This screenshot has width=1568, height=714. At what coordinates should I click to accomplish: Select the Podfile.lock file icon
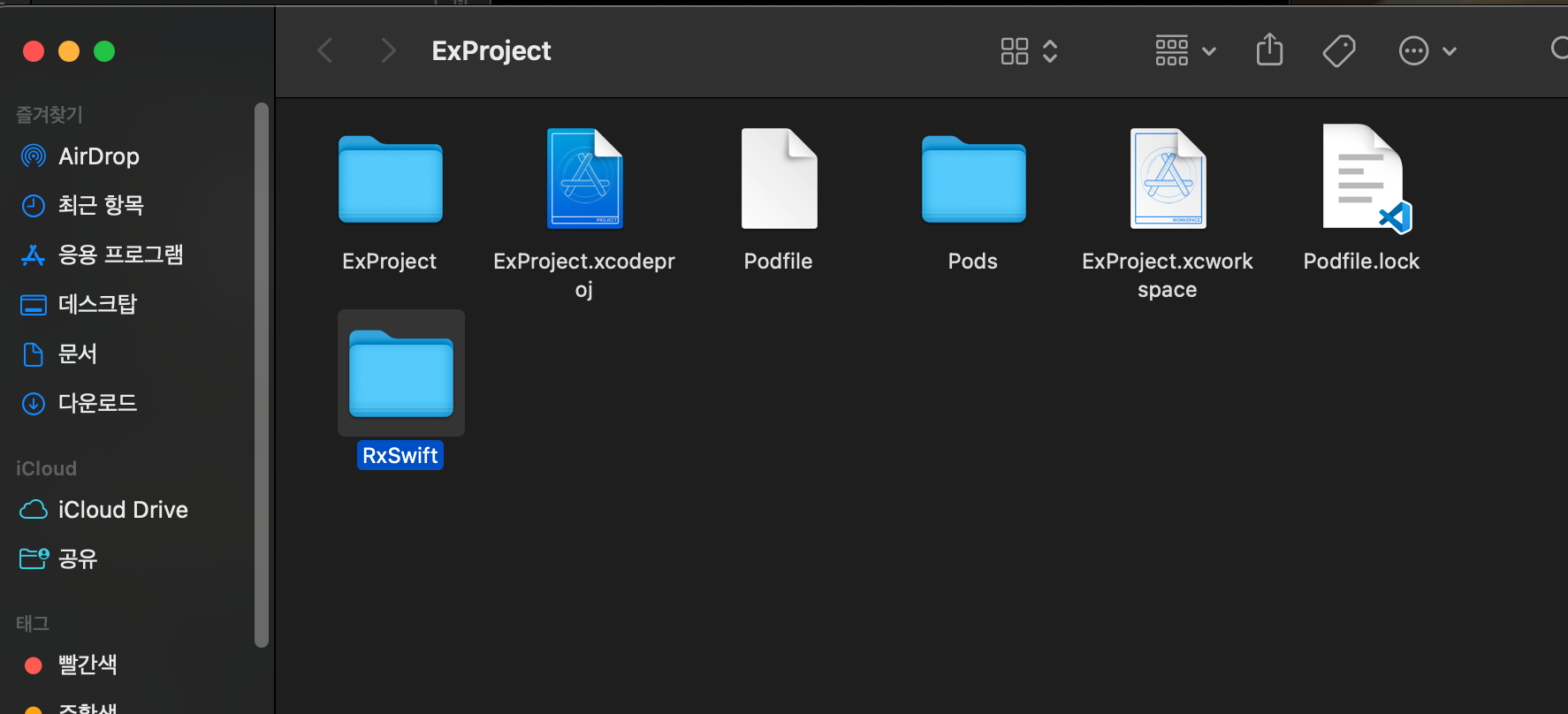click(x=1366, y=178)
